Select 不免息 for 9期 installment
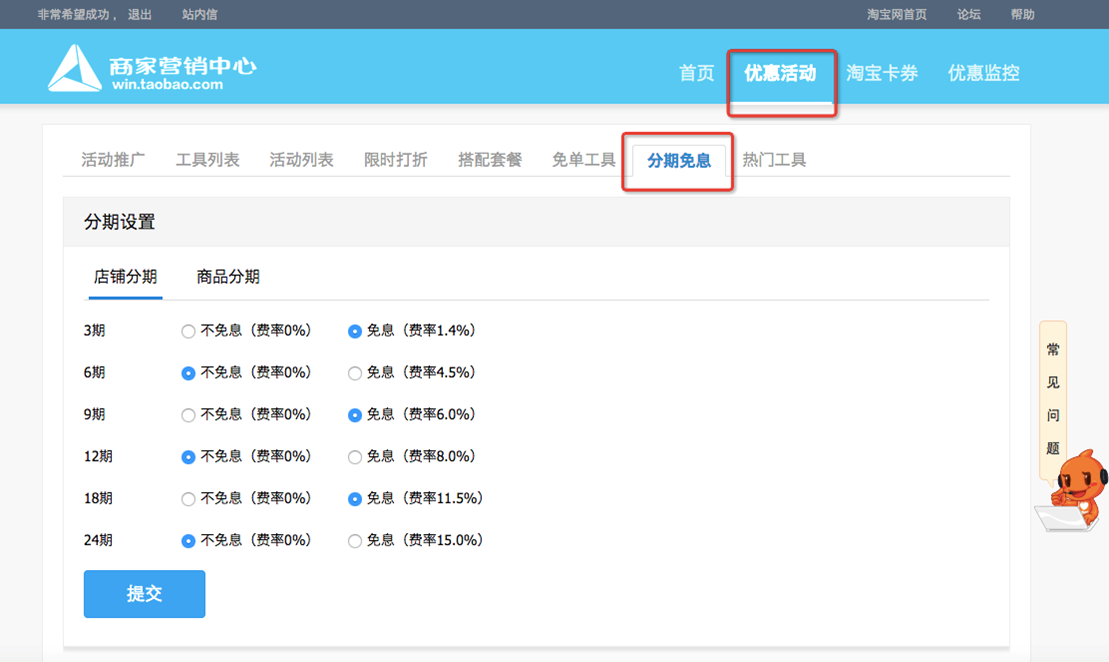This screenshot has width=1109, height=662. click(189, 415)
